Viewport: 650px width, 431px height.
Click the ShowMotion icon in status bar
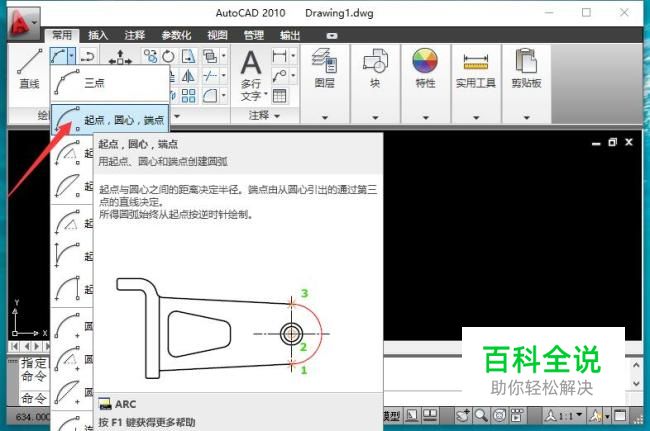(517, 416)
